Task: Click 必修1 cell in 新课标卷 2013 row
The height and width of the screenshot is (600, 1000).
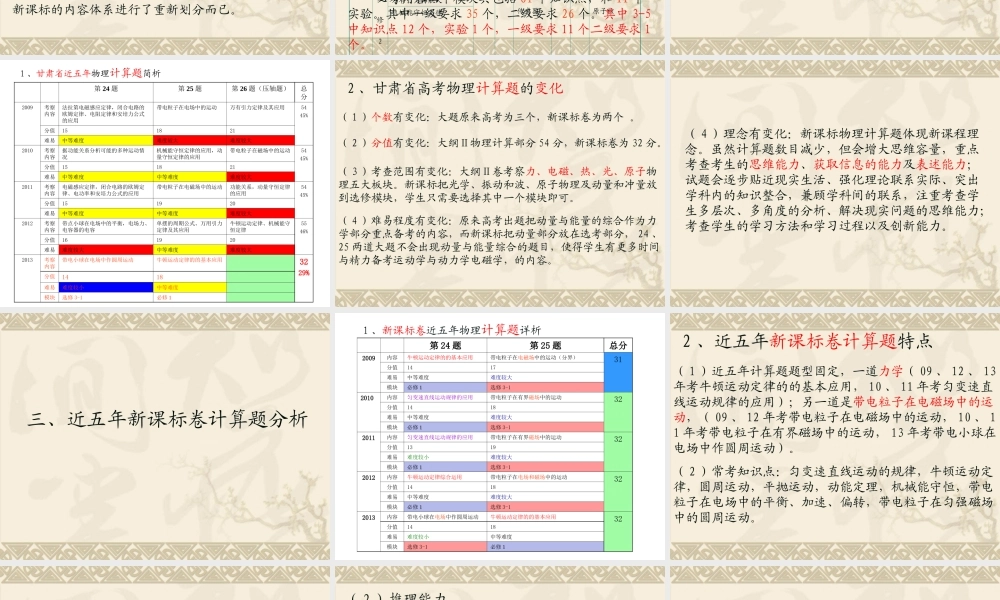Action: point(545,546)
